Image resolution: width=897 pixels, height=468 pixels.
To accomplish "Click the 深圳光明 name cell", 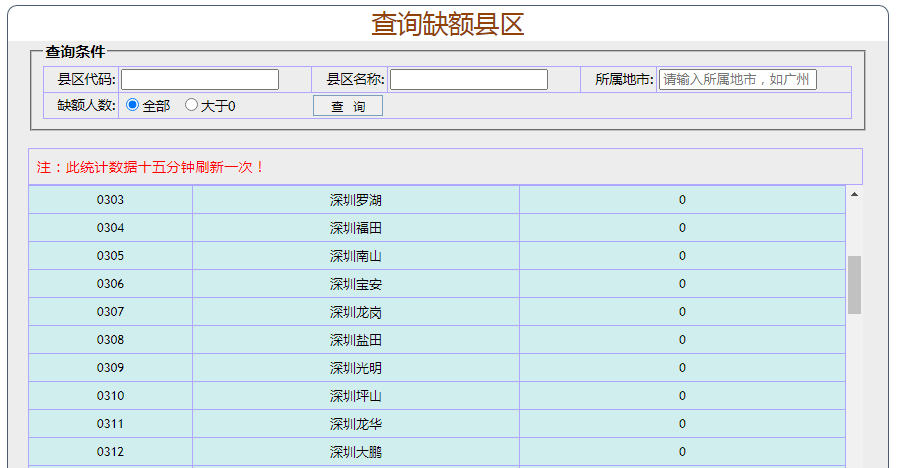I will 356,368.
